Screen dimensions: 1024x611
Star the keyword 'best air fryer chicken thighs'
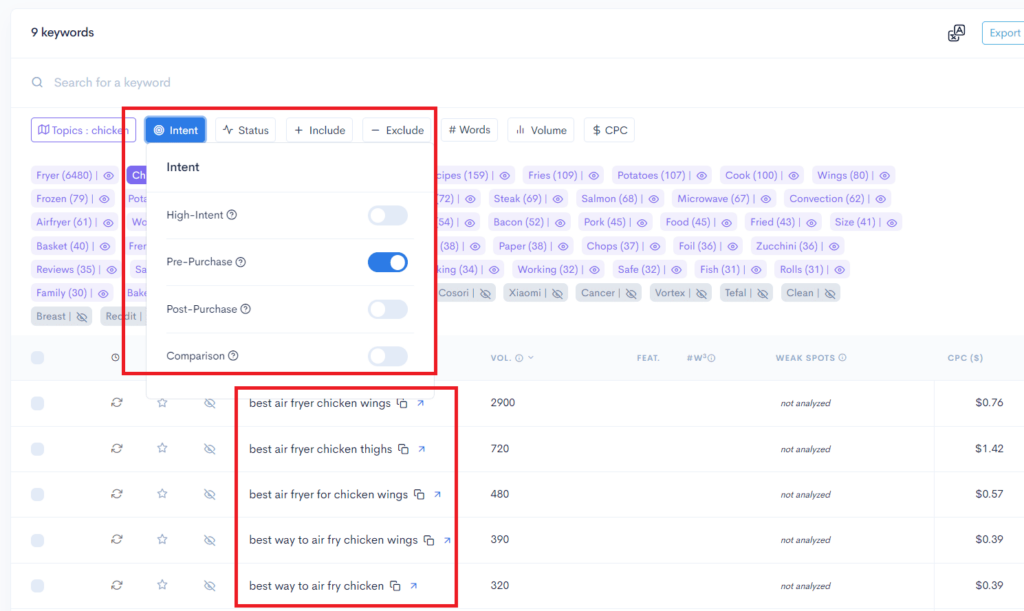162,448
